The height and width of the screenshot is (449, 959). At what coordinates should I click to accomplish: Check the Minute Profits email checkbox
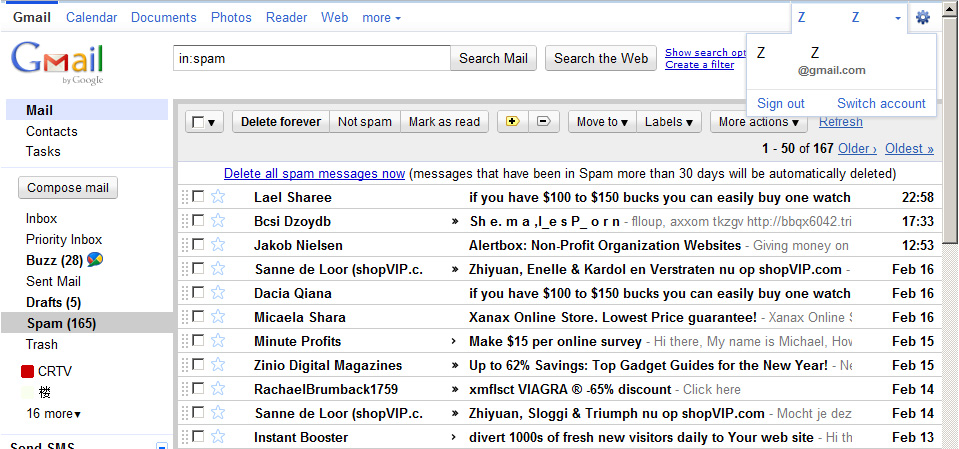click(198, 340)
